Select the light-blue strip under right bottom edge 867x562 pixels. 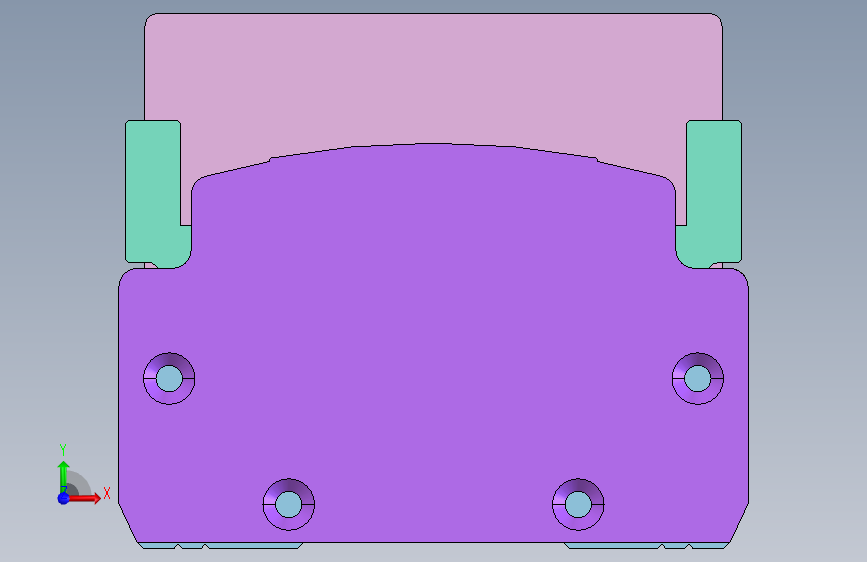647,546
